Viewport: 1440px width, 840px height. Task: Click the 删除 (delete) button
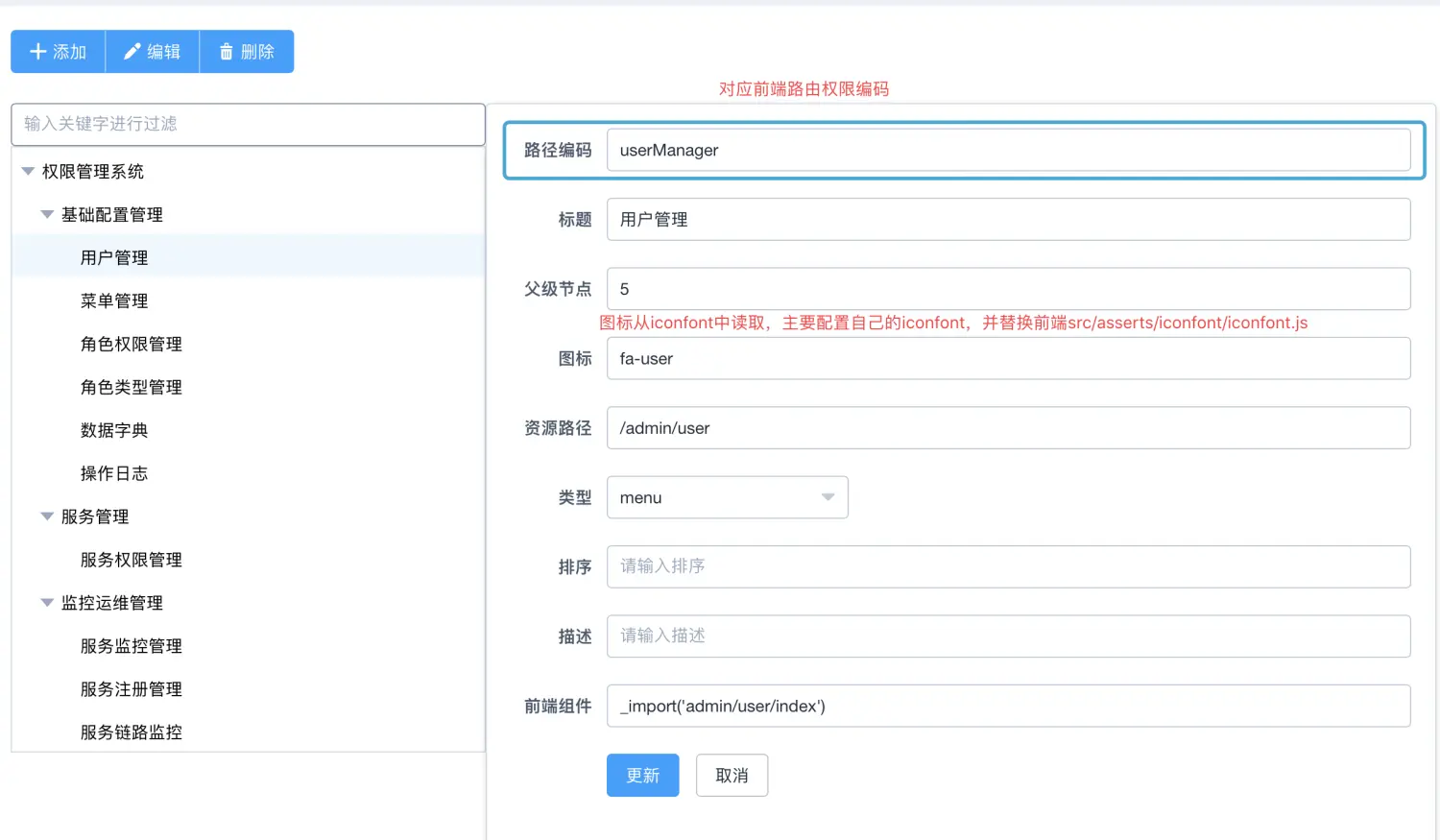[x=247, y=52]
